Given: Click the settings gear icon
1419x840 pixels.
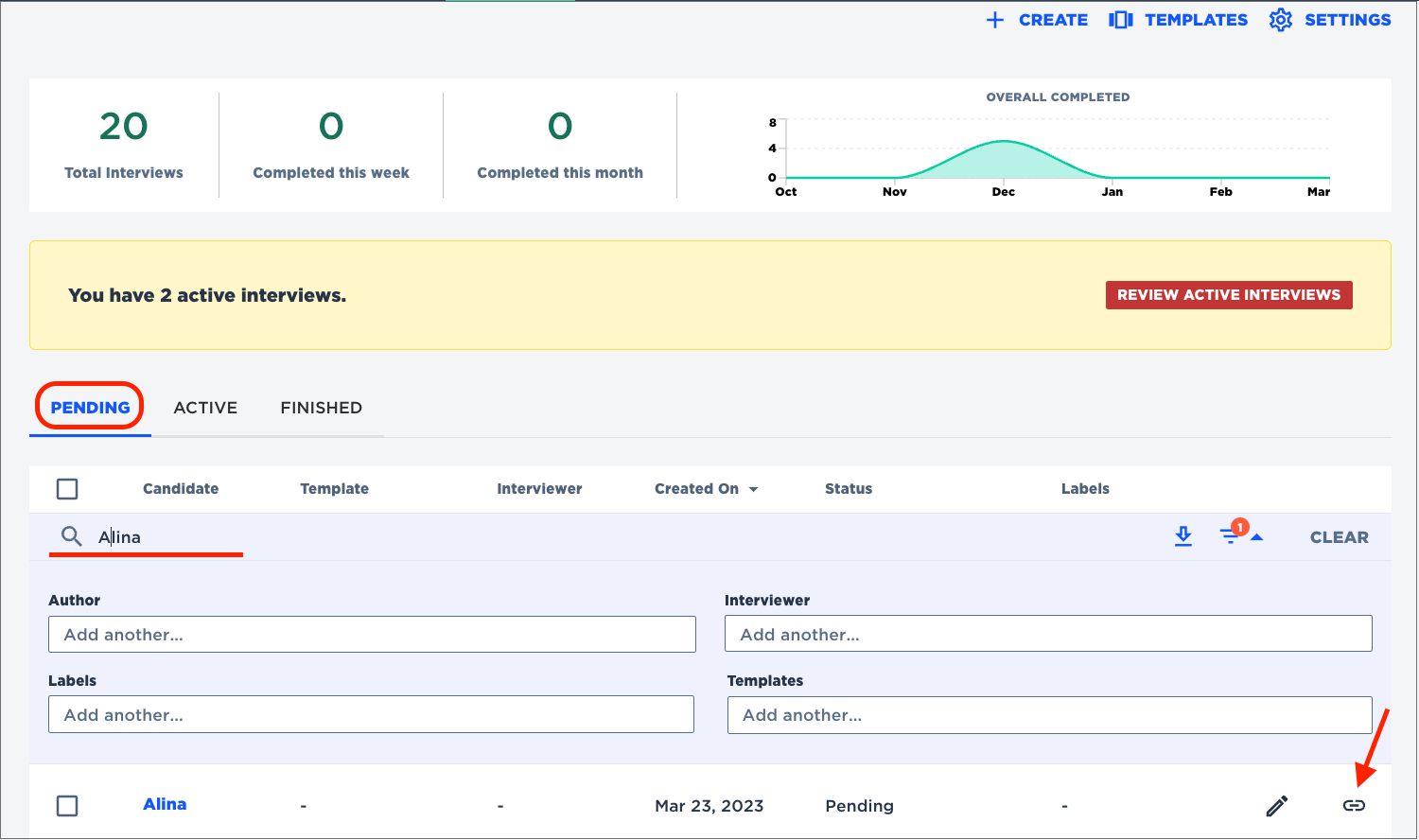Looking at the screenshot, I should 1281,20.
